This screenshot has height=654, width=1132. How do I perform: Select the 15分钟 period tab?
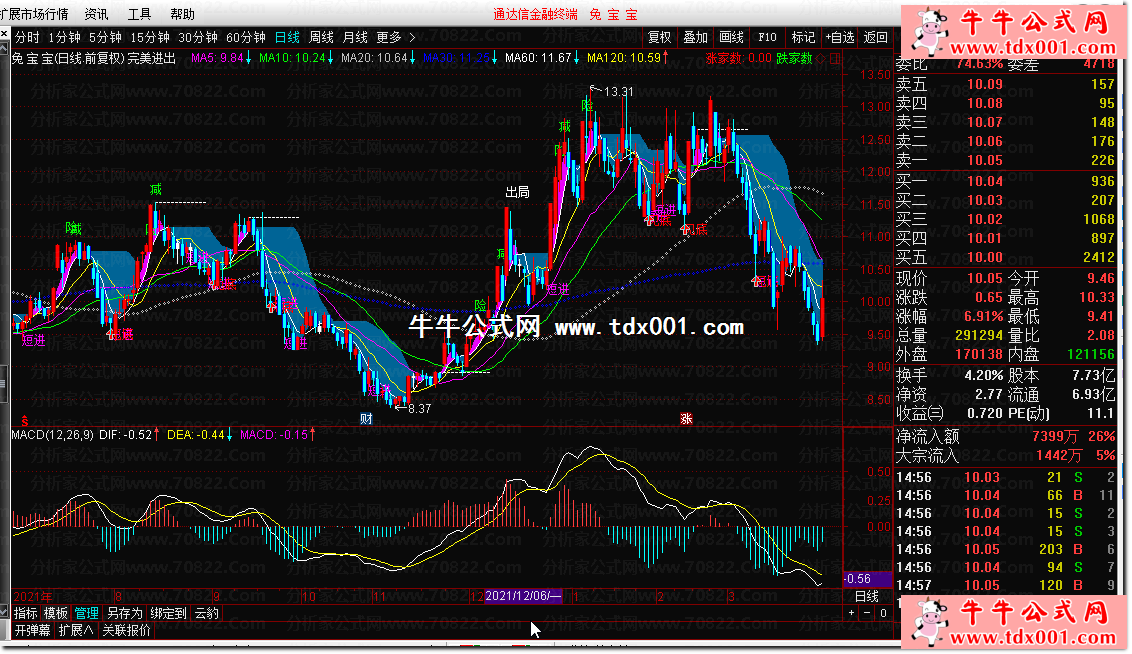(149, 38)
